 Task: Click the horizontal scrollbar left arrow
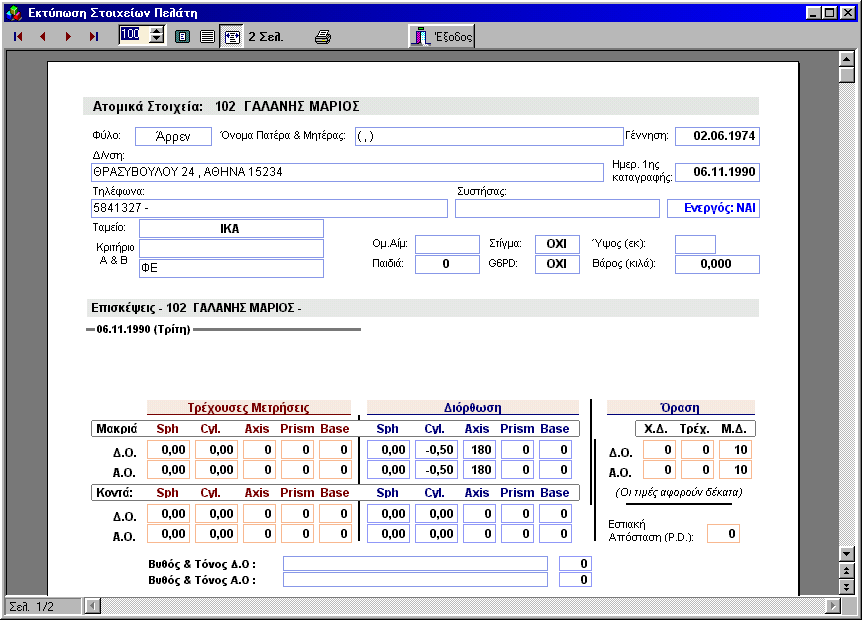[x=92, y=606]
